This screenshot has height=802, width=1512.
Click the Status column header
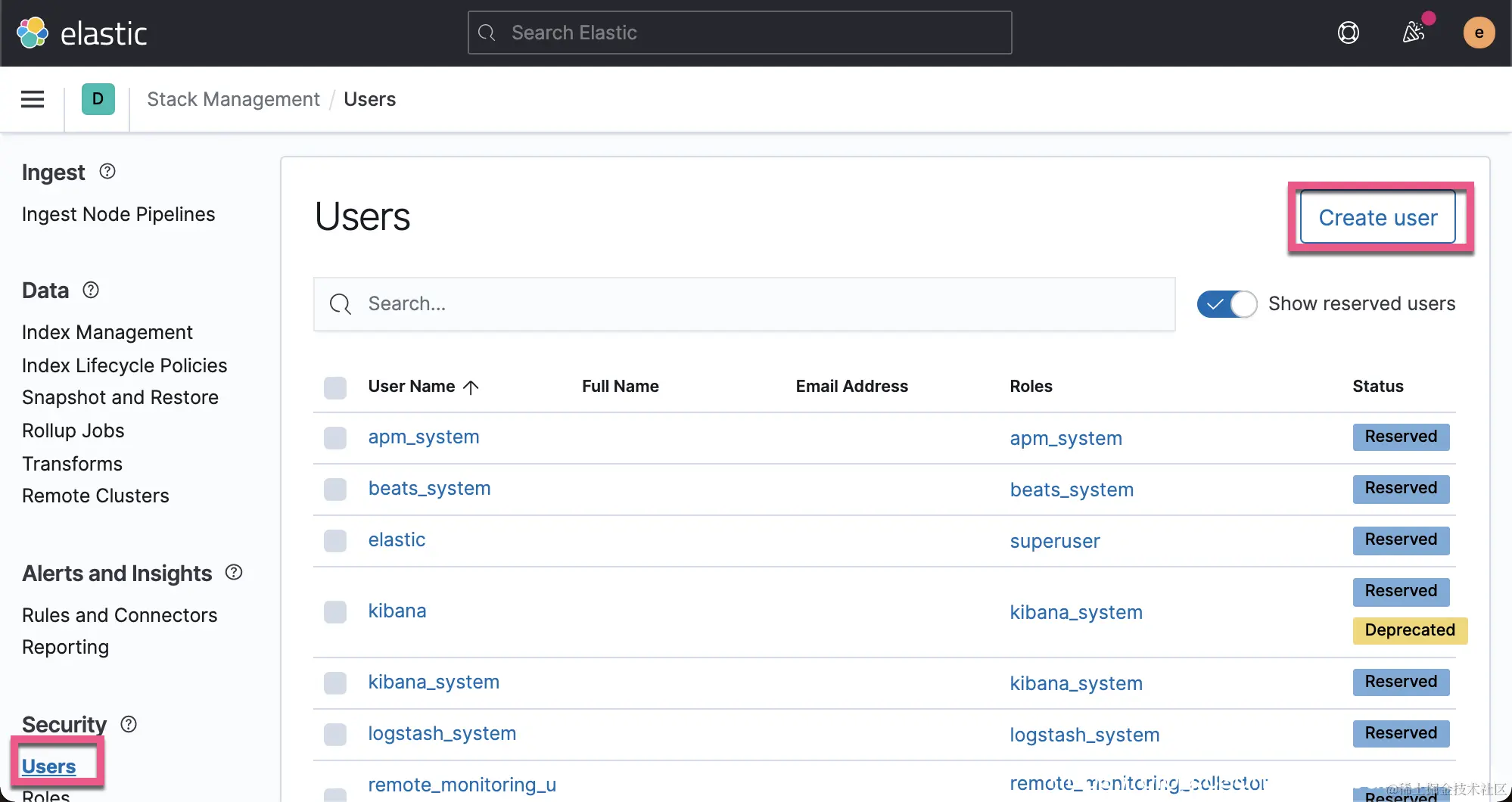(1378, 387)
